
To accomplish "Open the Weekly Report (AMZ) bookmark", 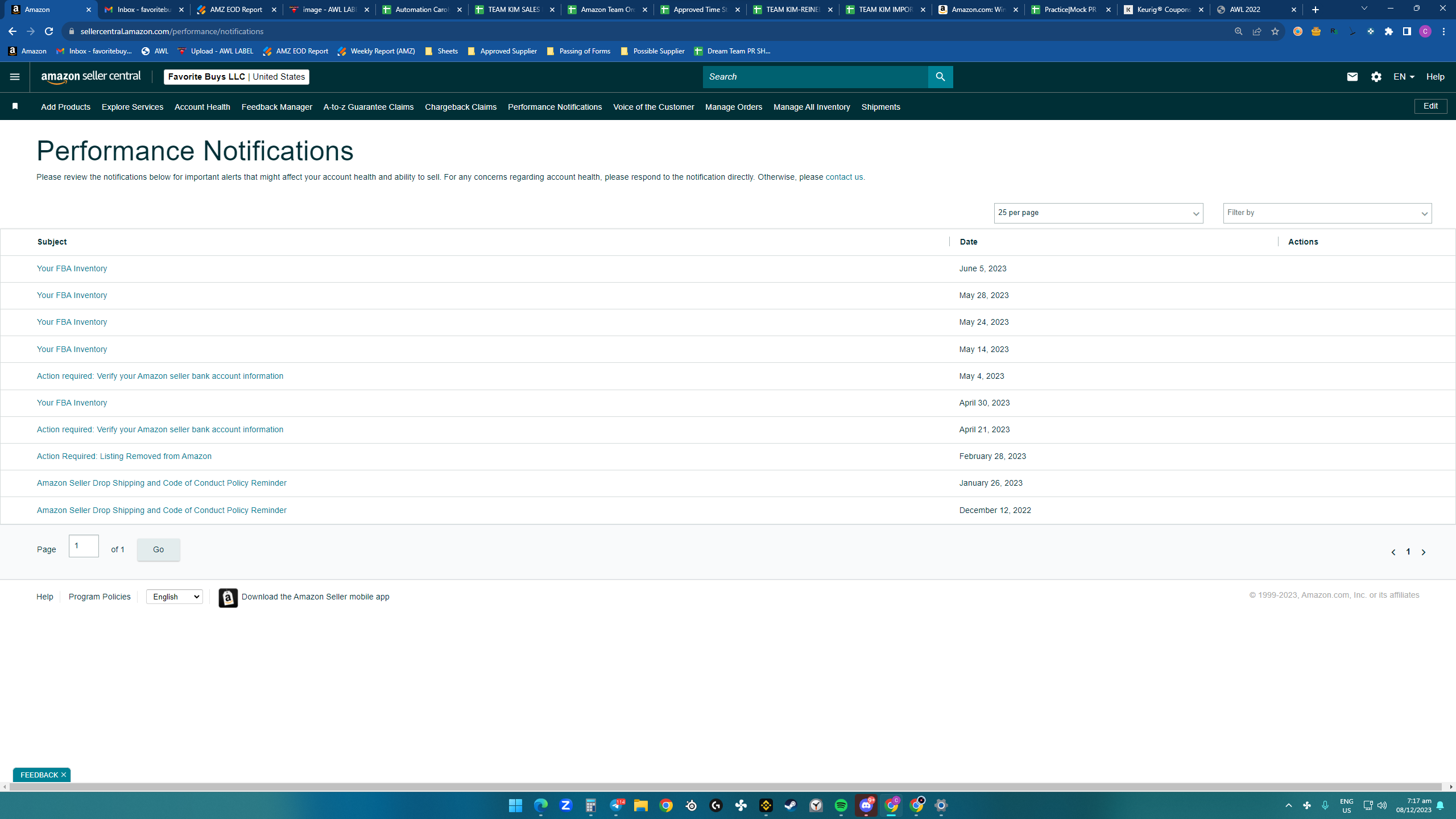I will (377, 51).
